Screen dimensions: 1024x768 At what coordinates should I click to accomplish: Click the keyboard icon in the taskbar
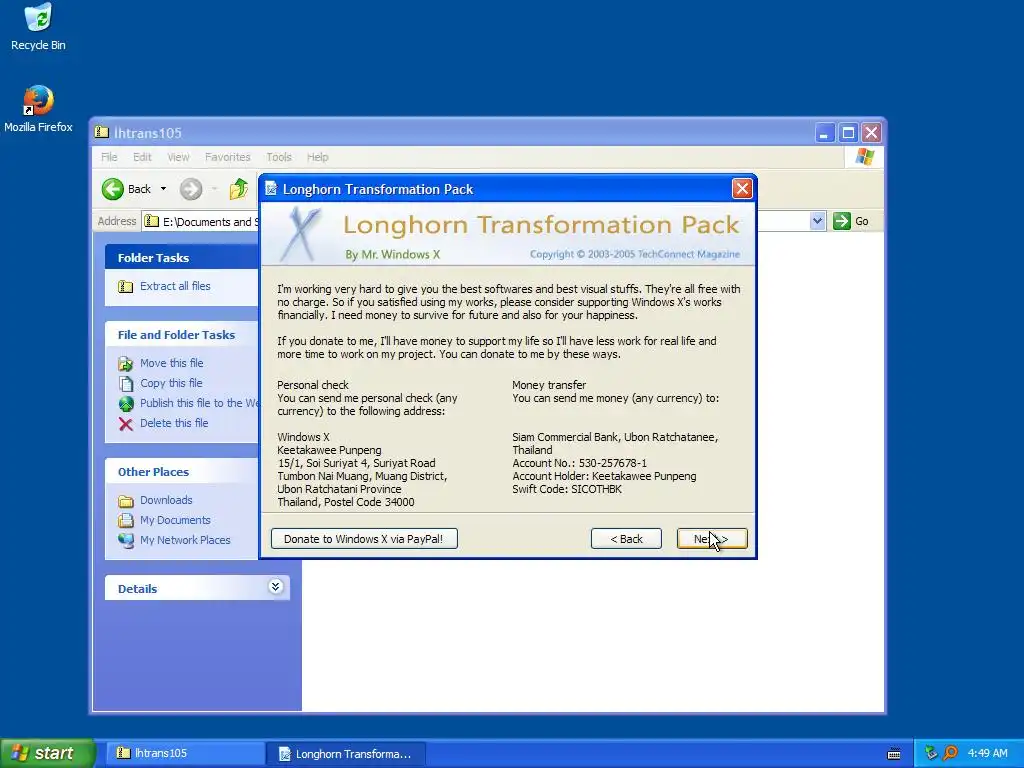[894, 754]
